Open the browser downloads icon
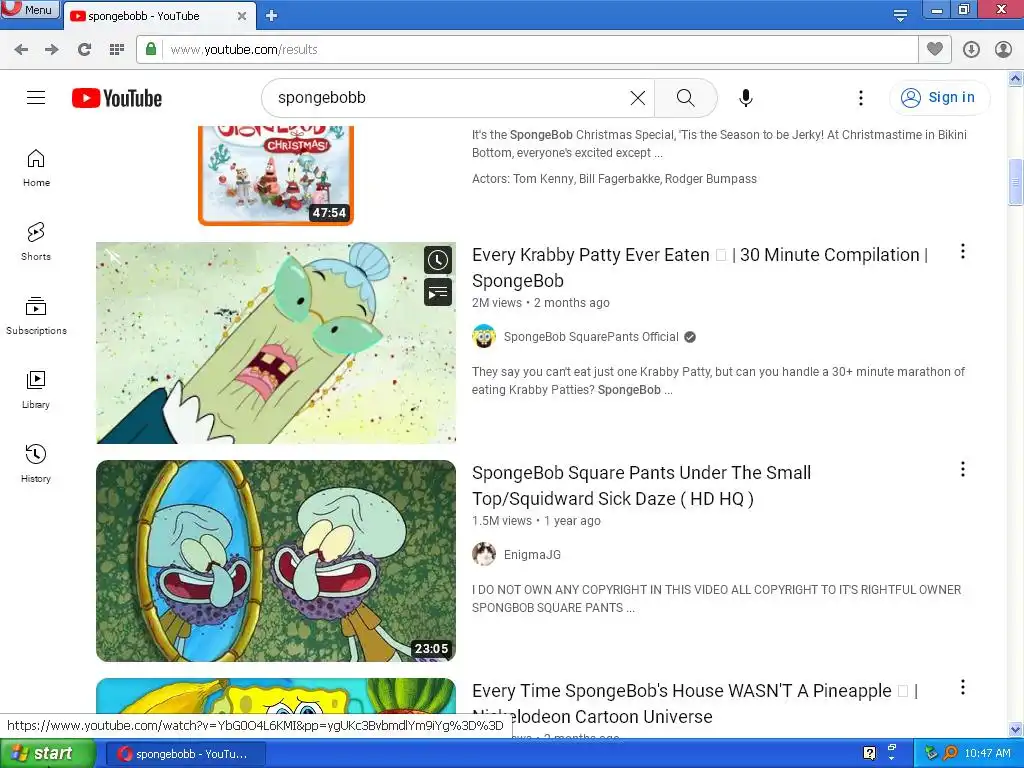The height and width of the screenshot is (768, 1024). pyautogui.click(x=971, y=50)
